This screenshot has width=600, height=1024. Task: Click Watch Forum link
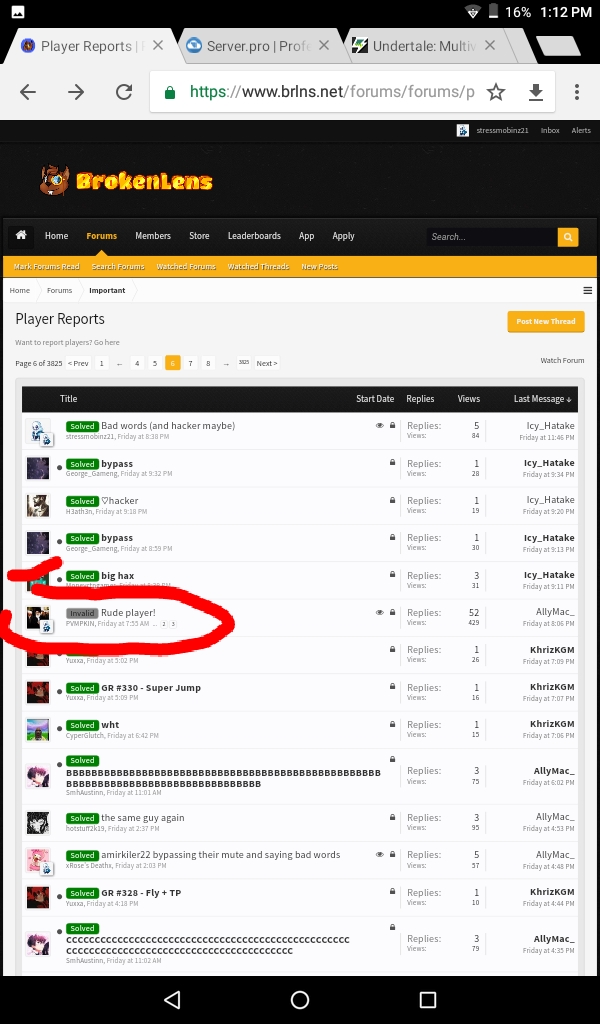(x=562, y=360)
